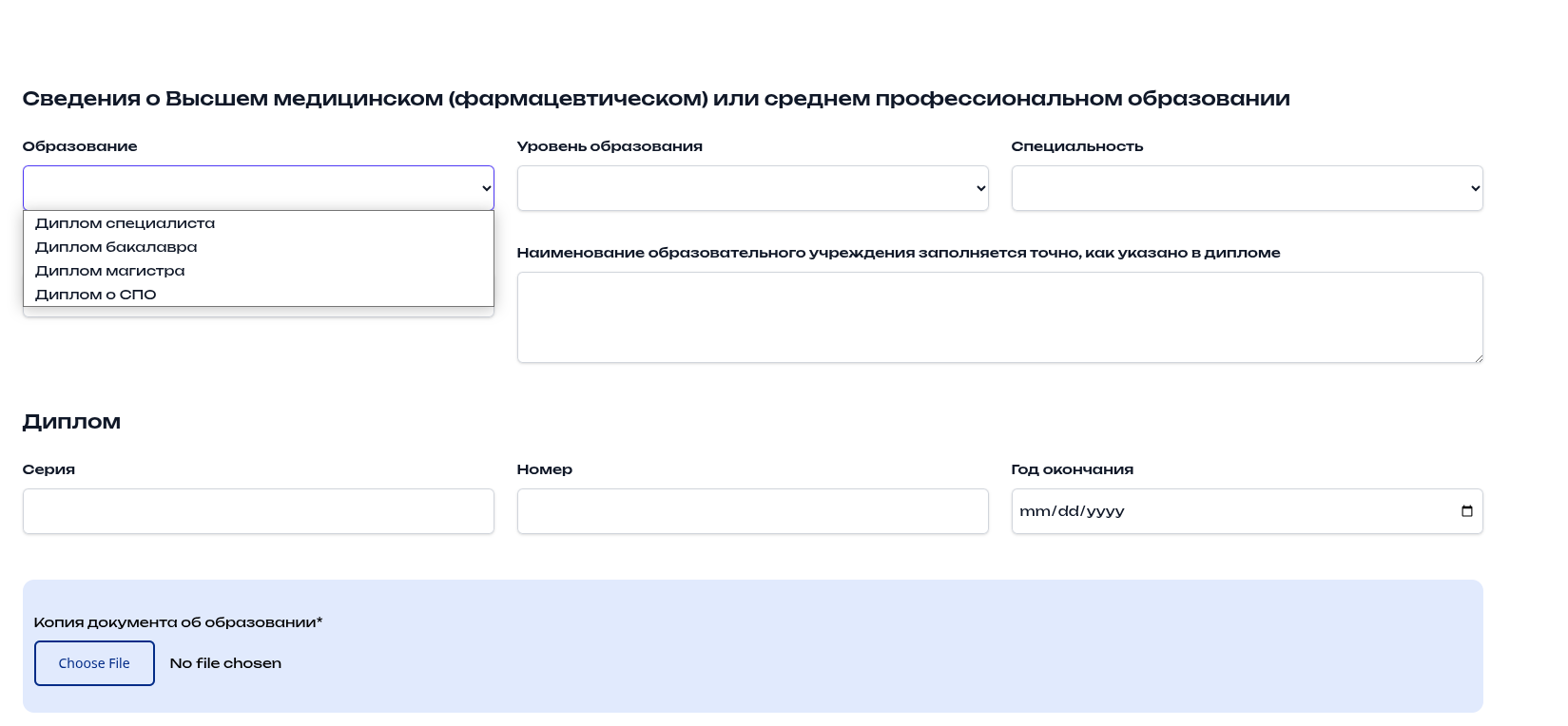
Task: Open the calendar picker icon in Год окончания
Action: click(1466, 511)
